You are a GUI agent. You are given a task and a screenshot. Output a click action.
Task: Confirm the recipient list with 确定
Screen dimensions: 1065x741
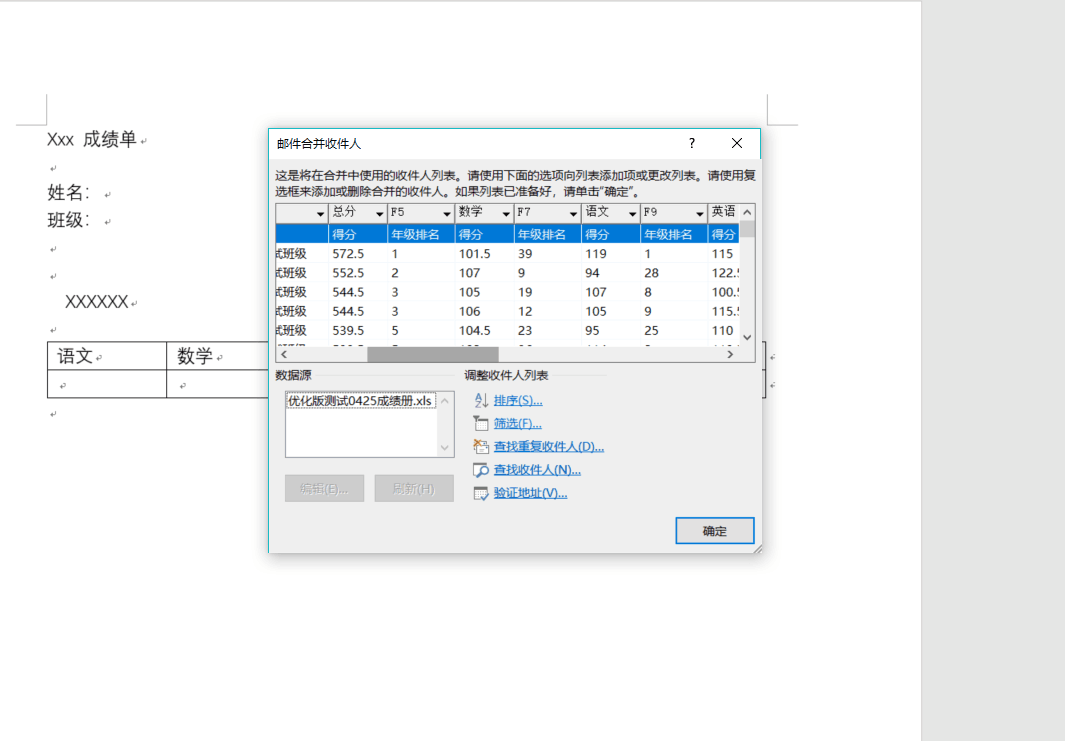point(714,531)
